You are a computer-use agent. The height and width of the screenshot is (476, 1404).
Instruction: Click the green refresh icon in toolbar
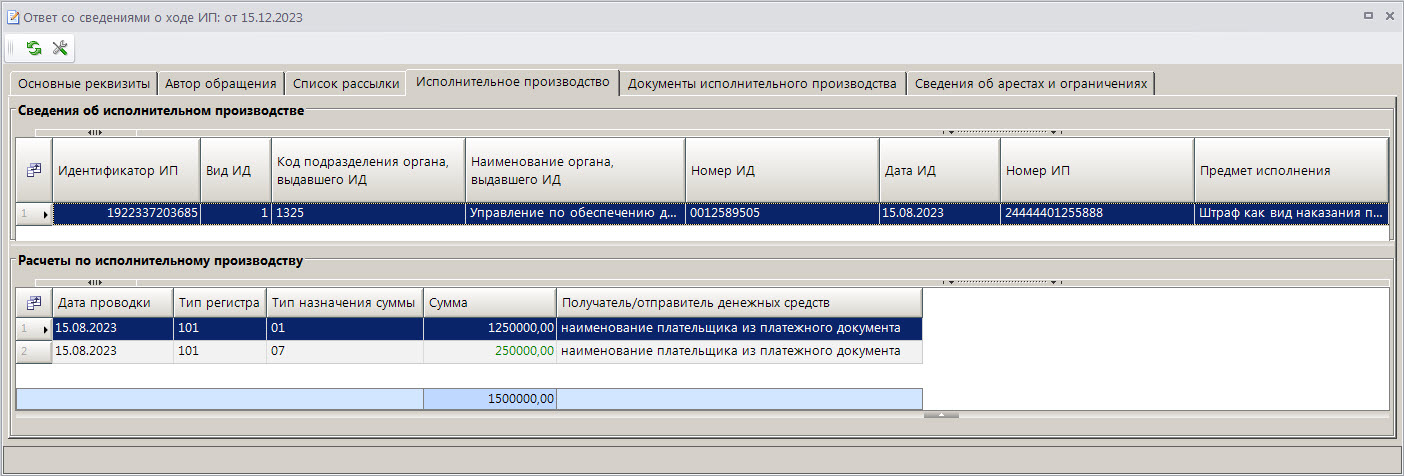34,48
